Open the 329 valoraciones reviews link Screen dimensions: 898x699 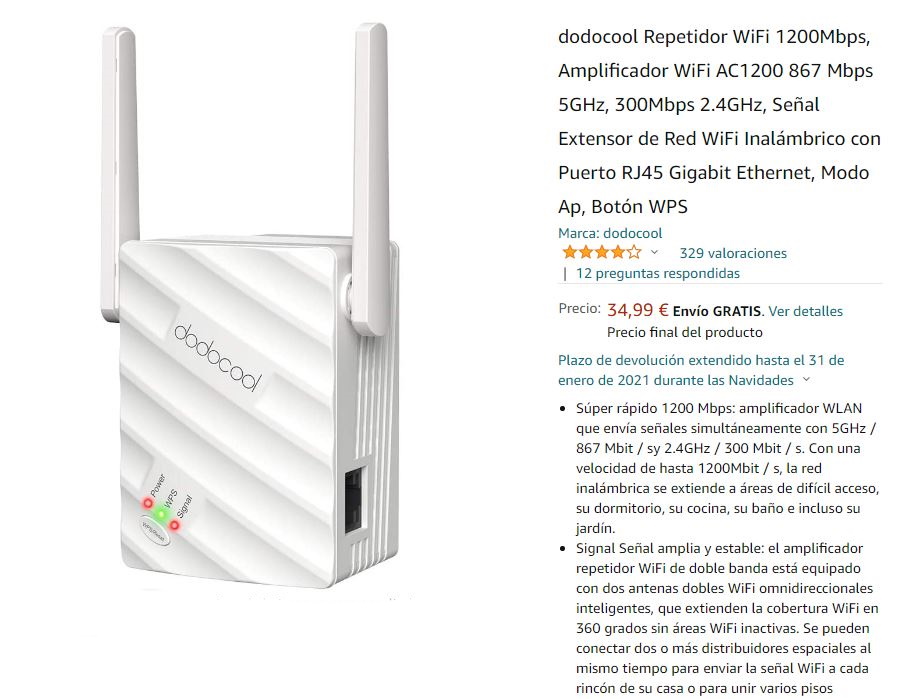733,253
